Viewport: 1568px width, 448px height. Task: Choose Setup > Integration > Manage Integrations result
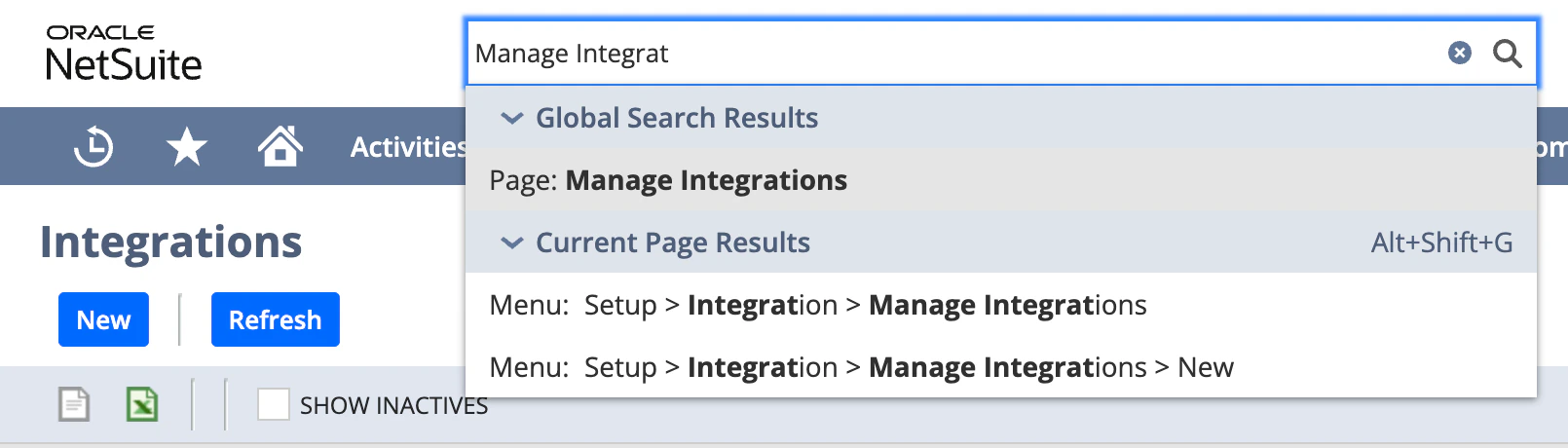pyautogui.click(x=1001, y=305)
